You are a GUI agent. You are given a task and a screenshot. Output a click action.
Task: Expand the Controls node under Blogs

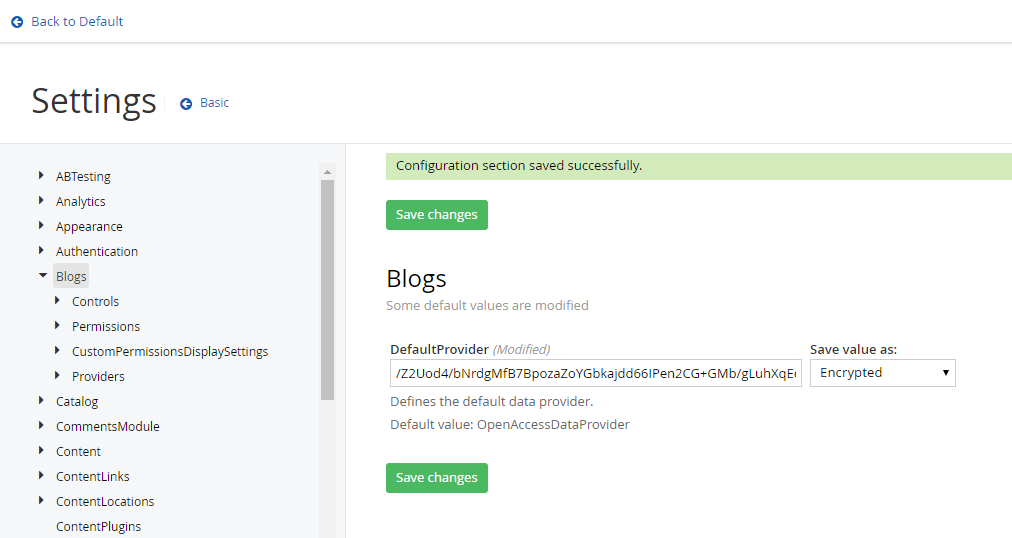coord(58,301)
